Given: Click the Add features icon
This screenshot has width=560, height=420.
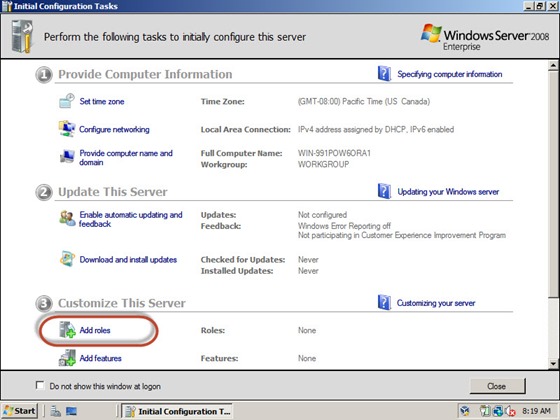Looking at the screenshot, I should 67,358.
